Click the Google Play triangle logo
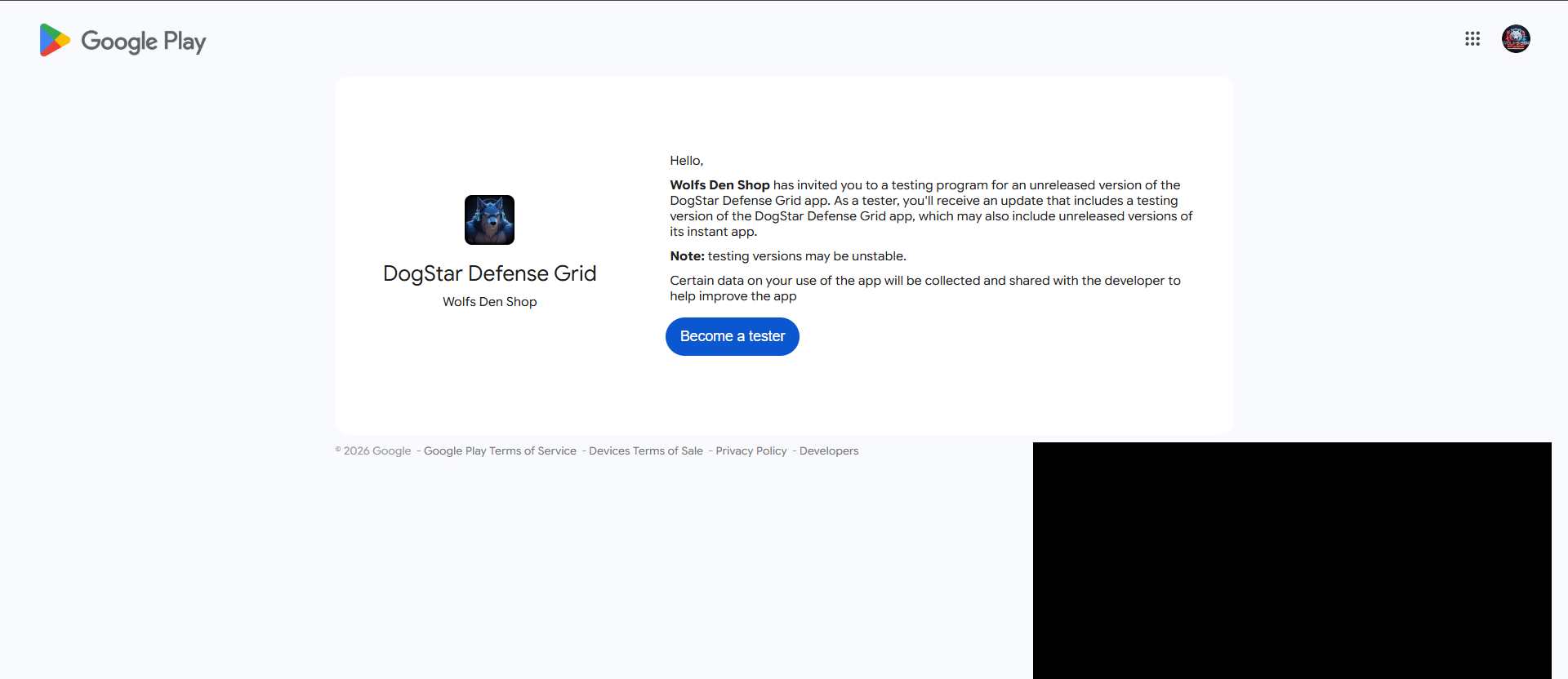This screenshot has width=1568, height=679. (54, 40)
